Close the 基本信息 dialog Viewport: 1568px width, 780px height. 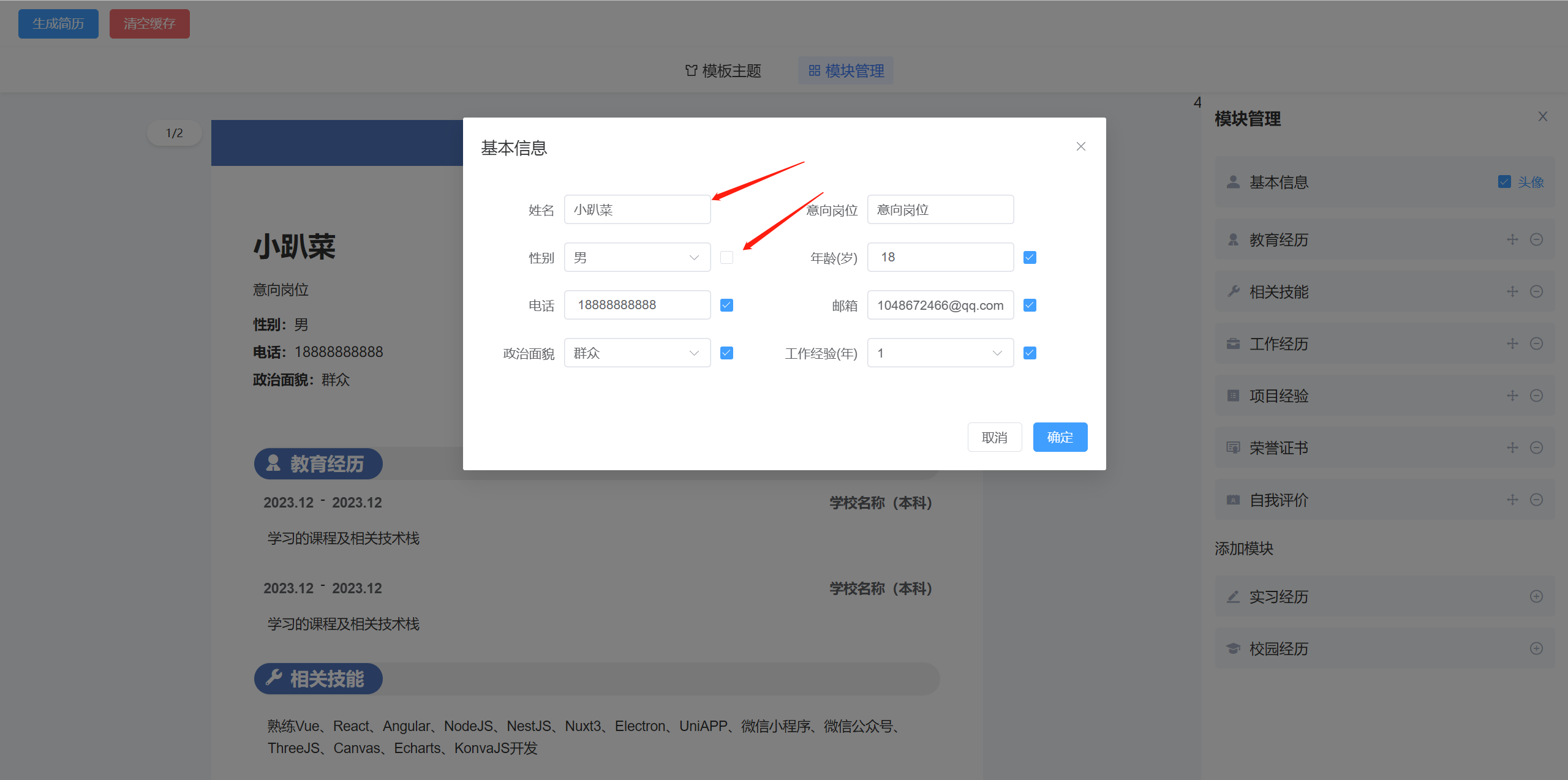click(1080, 146)
